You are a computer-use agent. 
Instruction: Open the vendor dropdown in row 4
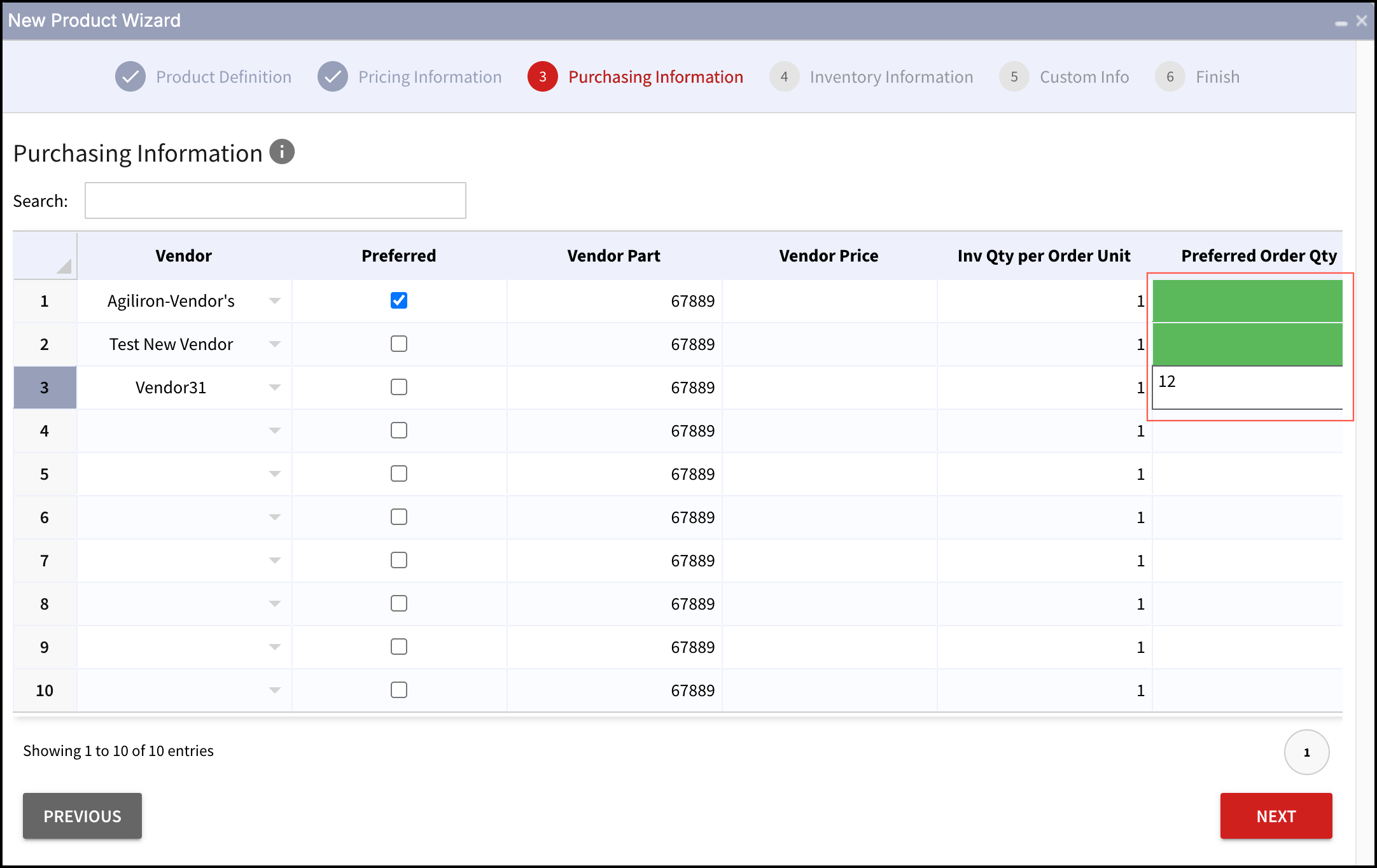point(275,431)
